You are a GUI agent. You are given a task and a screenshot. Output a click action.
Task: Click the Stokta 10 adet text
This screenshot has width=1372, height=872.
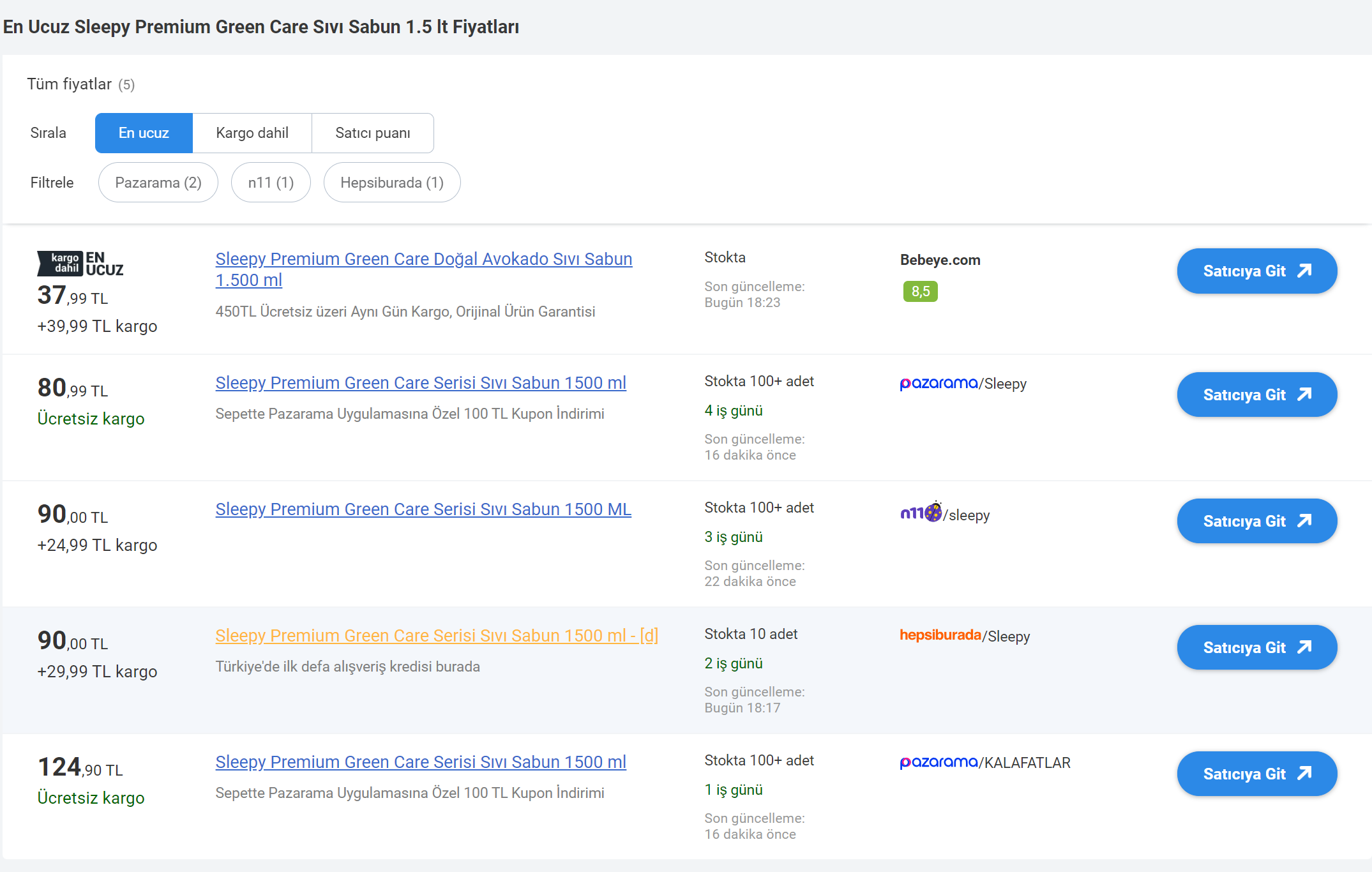[751, 634]
